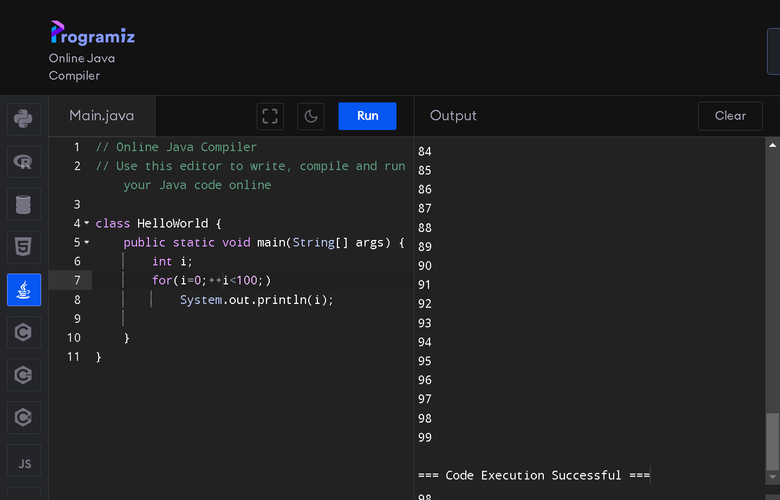Collapse the HelloWorld class fold arrow
780x500 pixels.
point(87,223)
